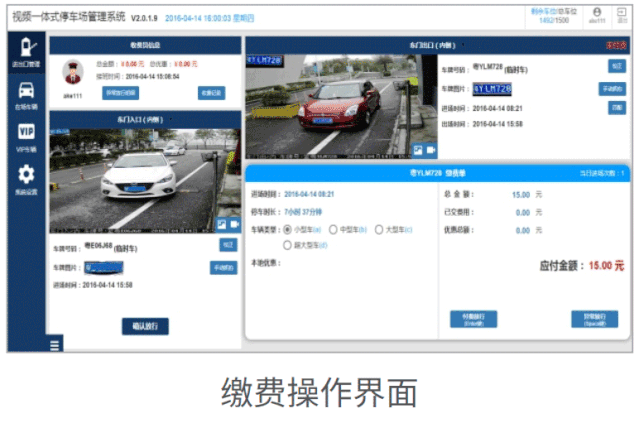Image resolution: width=639 pixels, height=423 pixels.
Task: Select the 中型车(b) vehicle type radio
Action: click(333, 230)
